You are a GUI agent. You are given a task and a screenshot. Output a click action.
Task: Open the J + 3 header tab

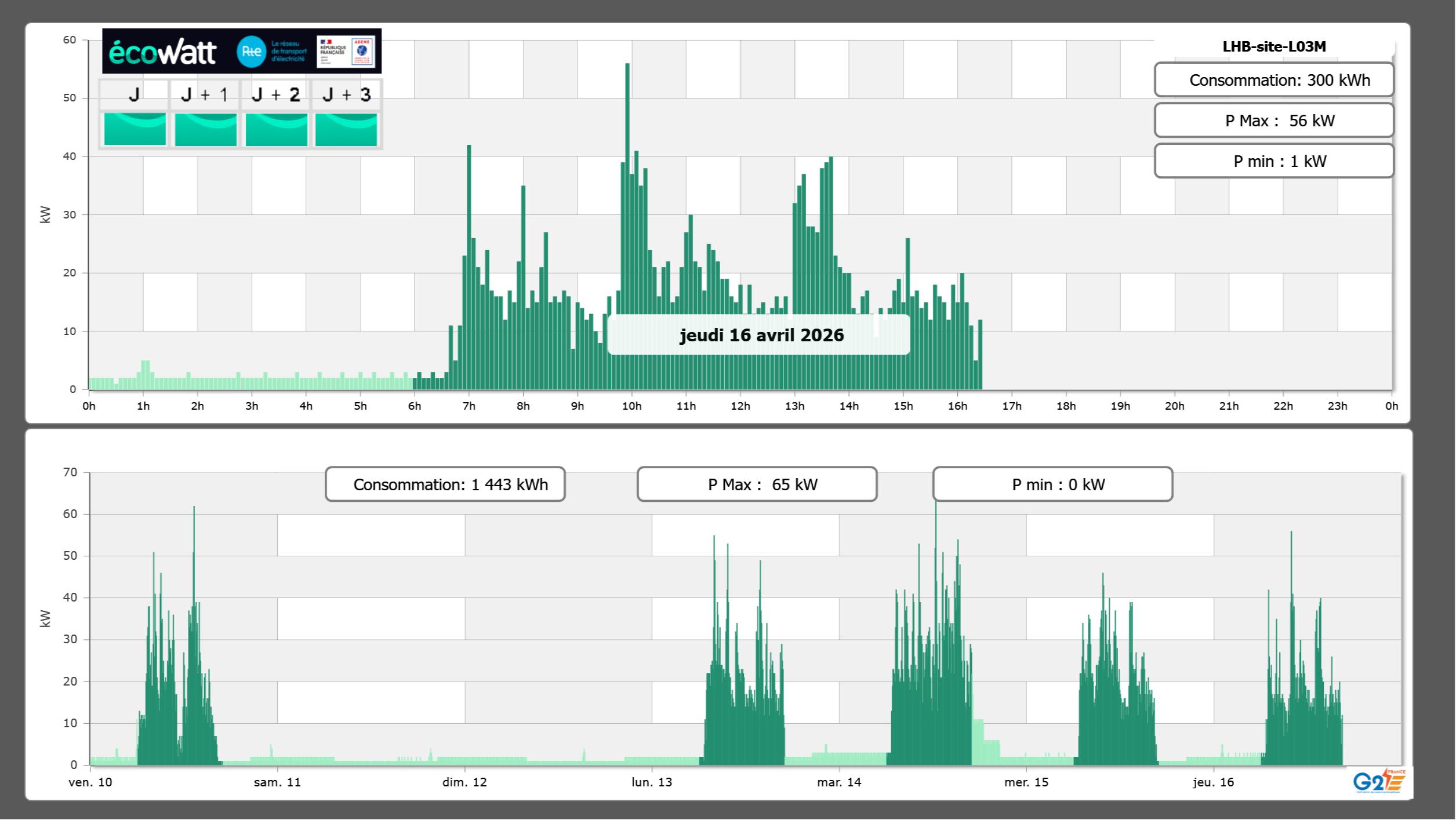tap(346, 94)
